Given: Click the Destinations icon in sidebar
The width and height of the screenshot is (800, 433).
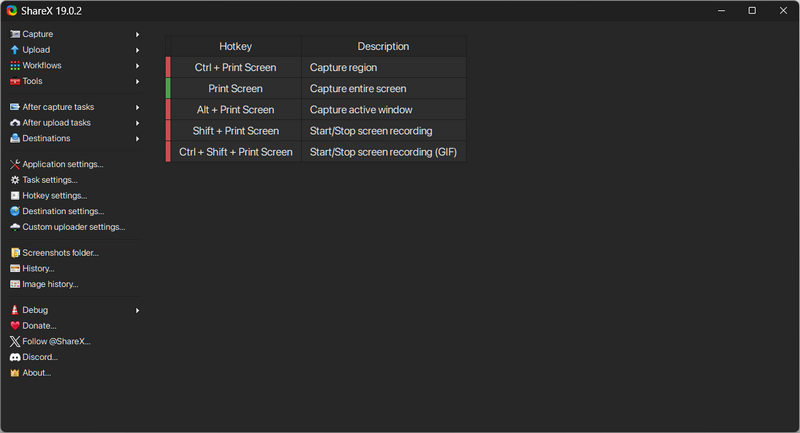Looking at the screenshot, I should point(15,139).
